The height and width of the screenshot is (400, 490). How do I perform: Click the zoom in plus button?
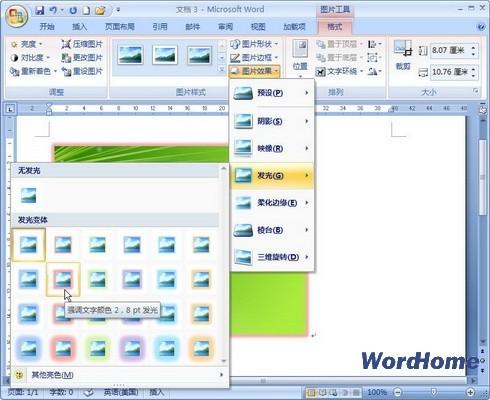point(470,392)
